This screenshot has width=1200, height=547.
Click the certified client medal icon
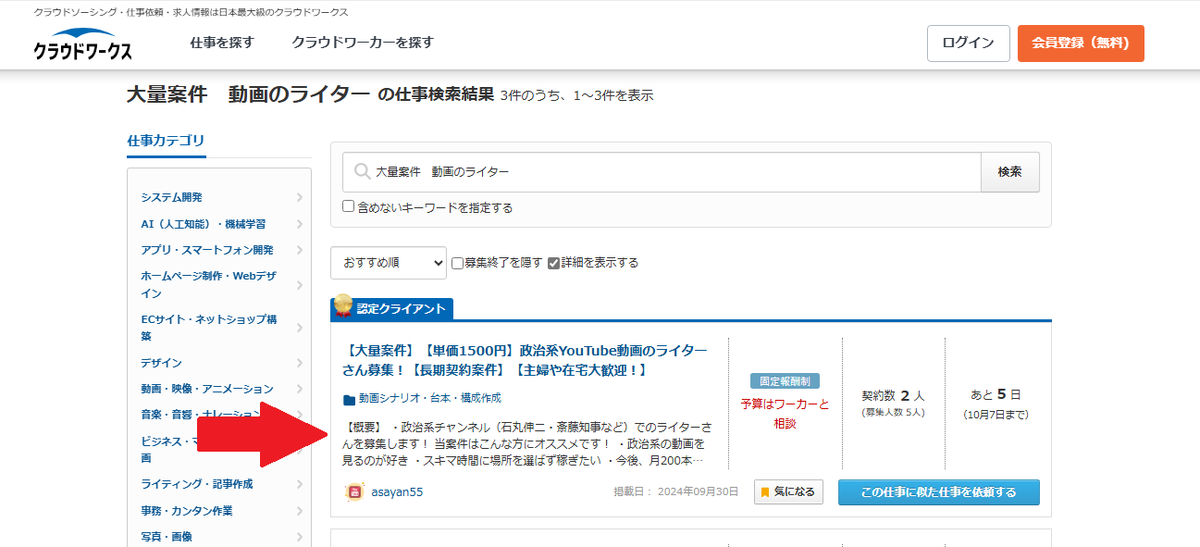click(x=343, y=304)
